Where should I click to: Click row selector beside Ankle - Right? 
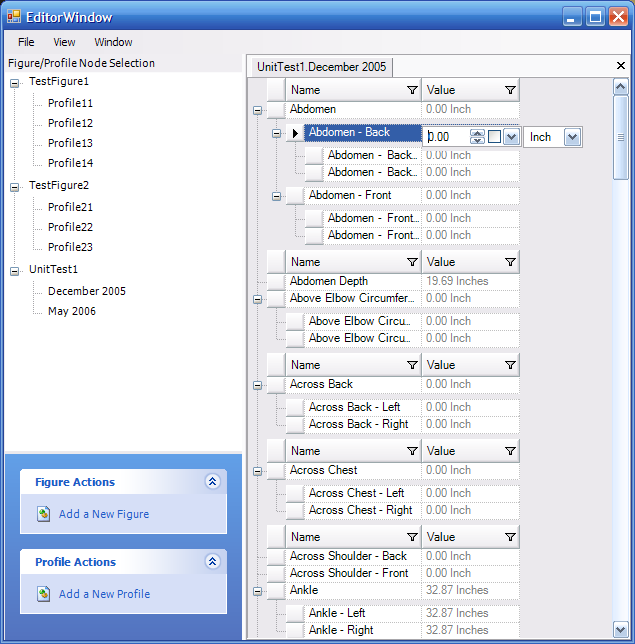click(x=295, y=630)
